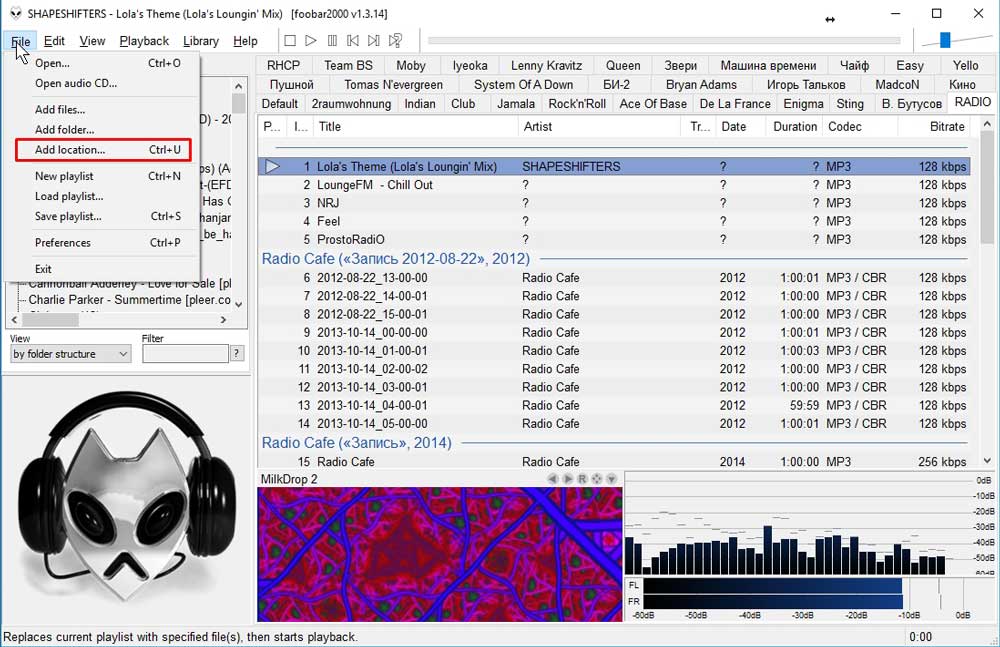Click MilkDrop random preset R icon
This screenshot has width=1000, height=647.
click(x=582, y=479)
